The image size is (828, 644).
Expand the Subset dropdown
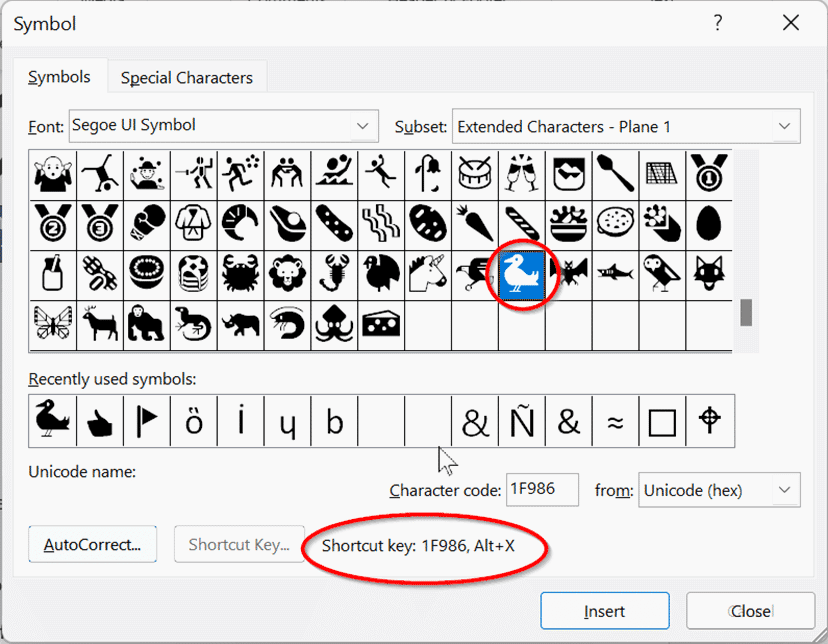[x=782, y=126]
